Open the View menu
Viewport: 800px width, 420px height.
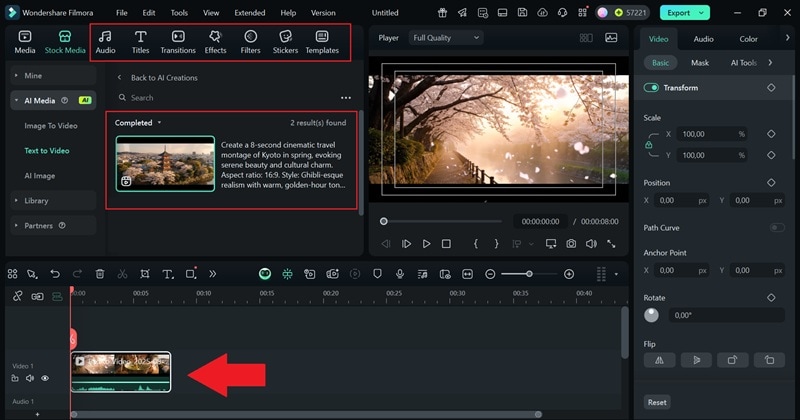pos(211,13)
